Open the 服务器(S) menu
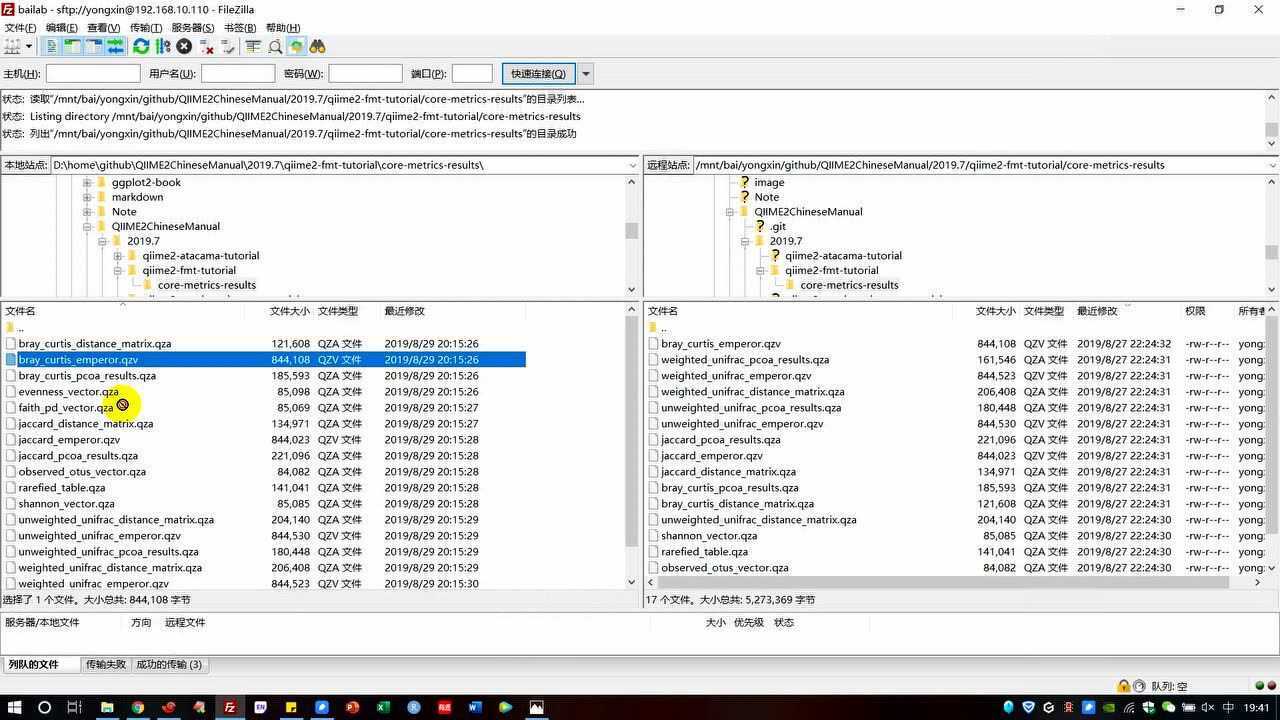Image resolution: width=1280 pixels, height=720 pixels. [x=193, y=27]
